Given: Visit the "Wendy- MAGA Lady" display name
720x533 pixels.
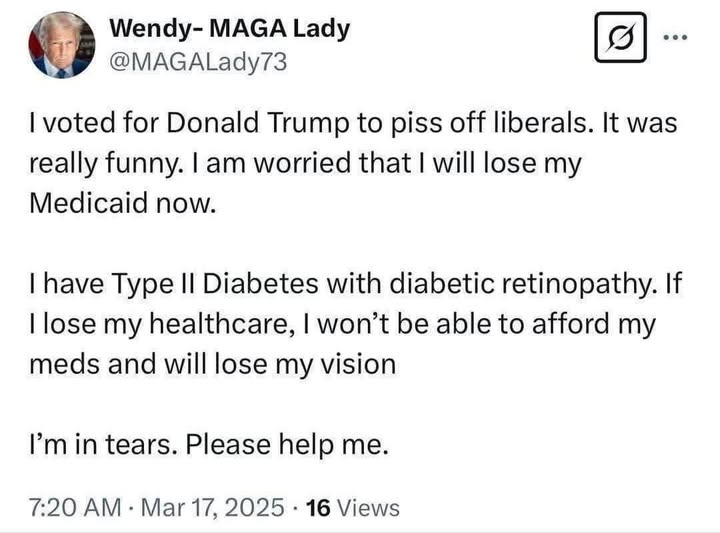Looking at the screenshot, I should coord(230,29).
